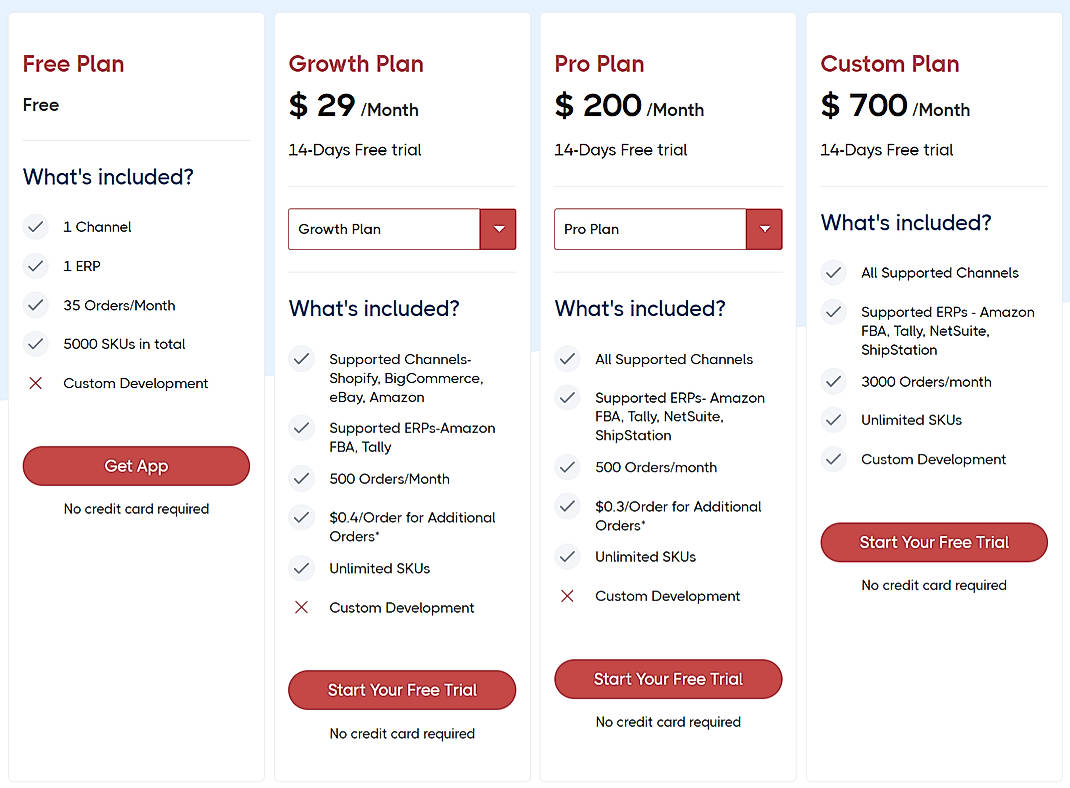Click the Get App button
The height and width of the screenshot is (788, 1070).
(x=136, y=466)
